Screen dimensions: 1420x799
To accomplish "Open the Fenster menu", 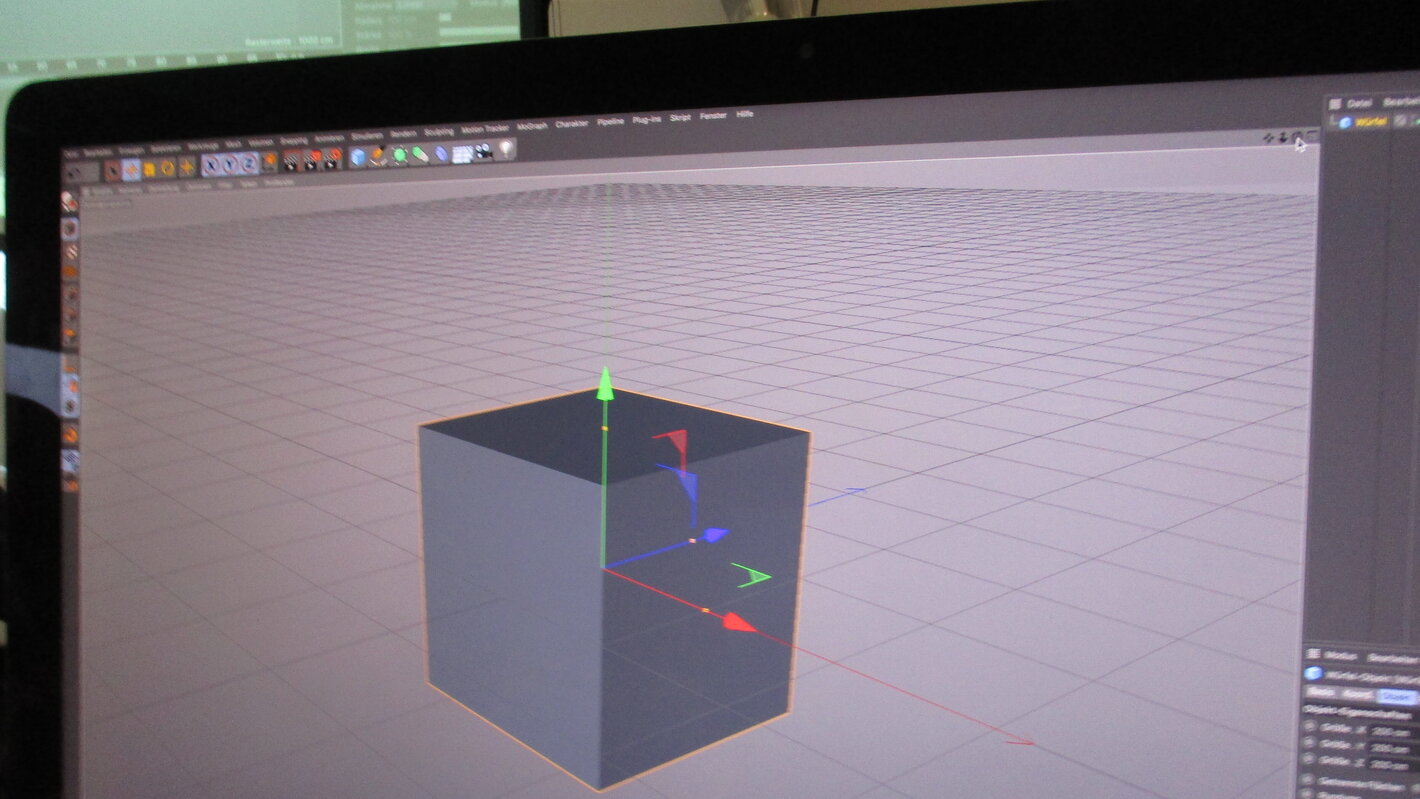I will pos(713,116).
